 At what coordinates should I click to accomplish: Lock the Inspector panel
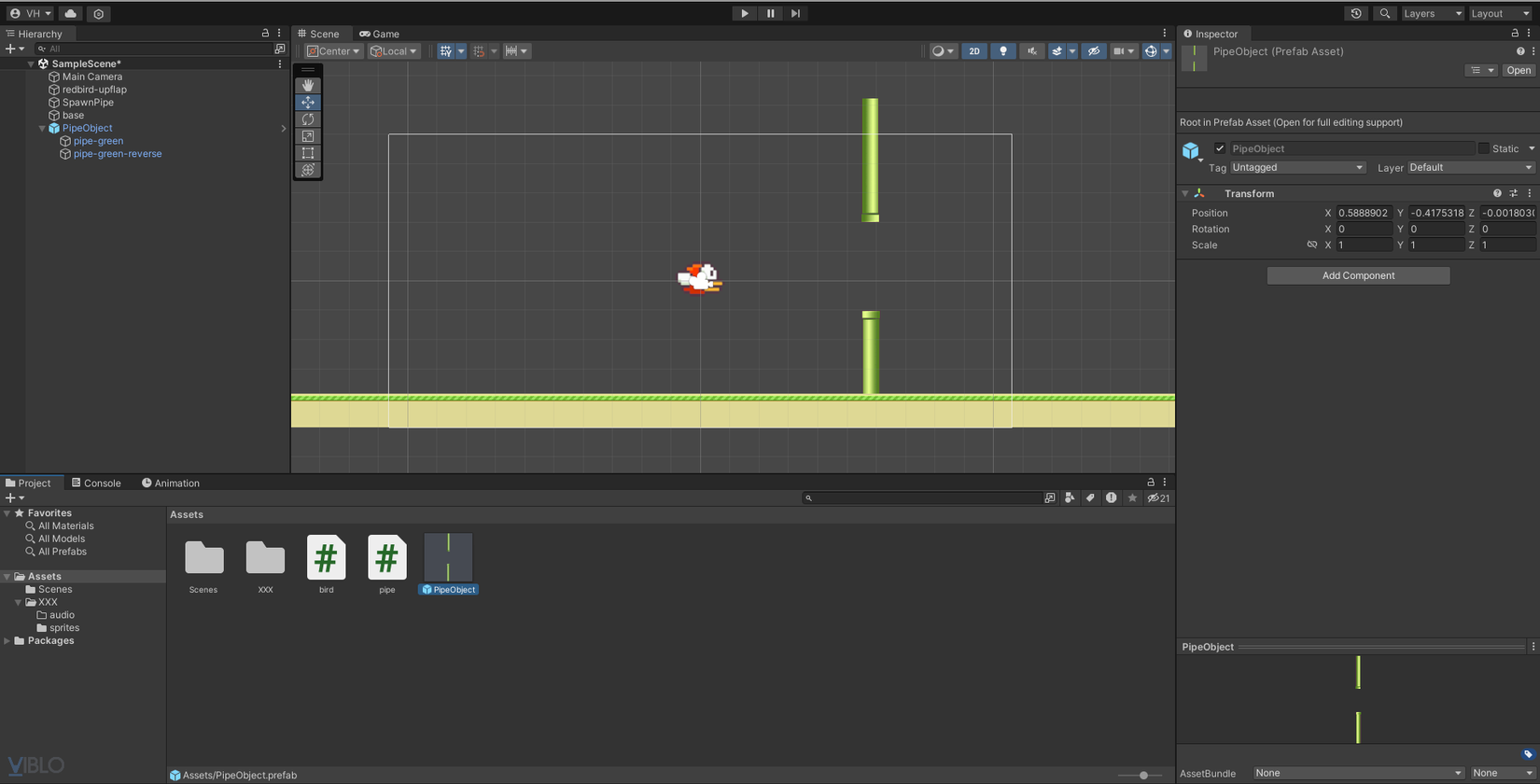coord(1515,34)
